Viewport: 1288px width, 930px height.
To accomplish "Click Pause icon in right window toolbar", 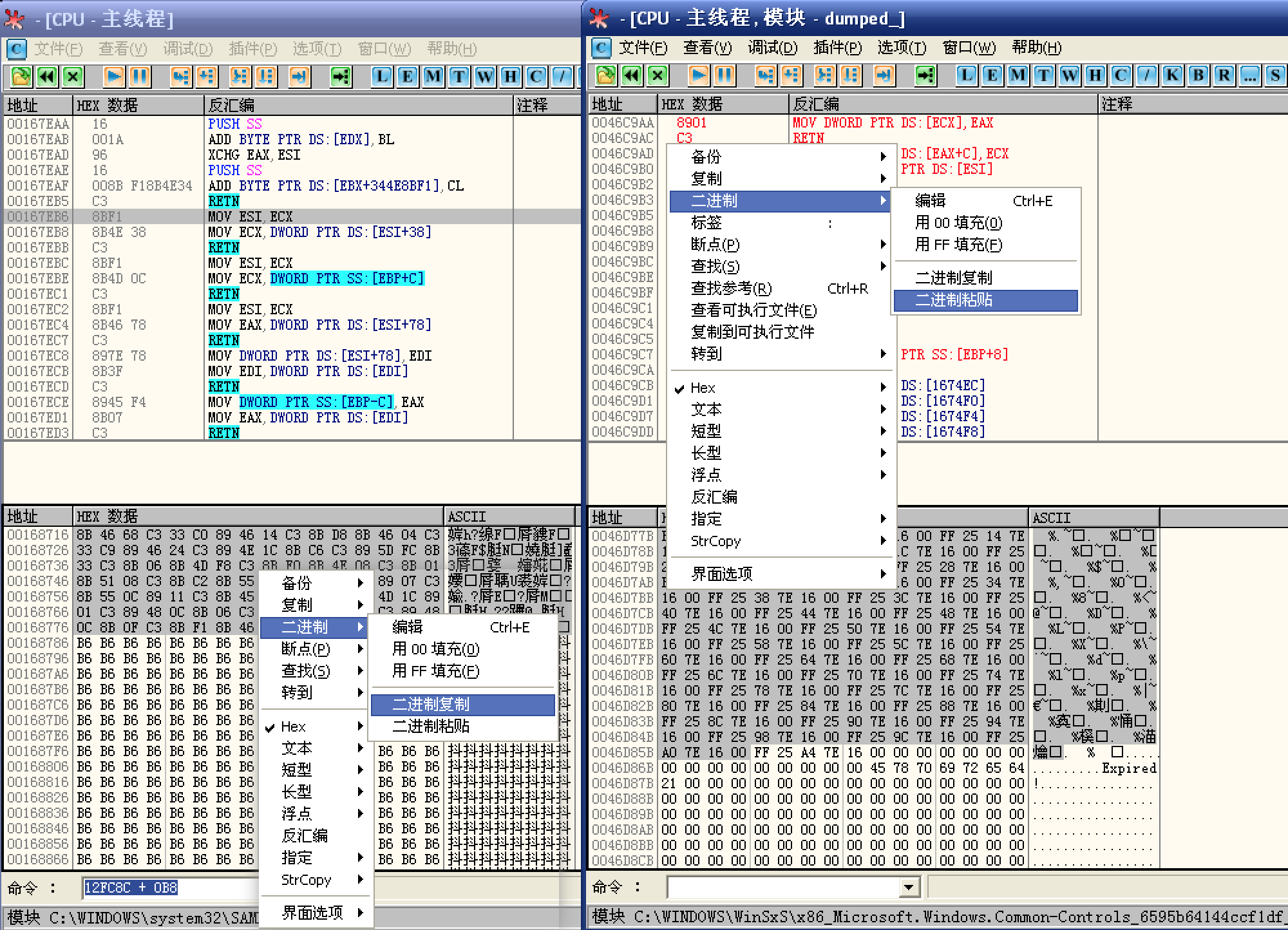I will (x=724, y=75).
